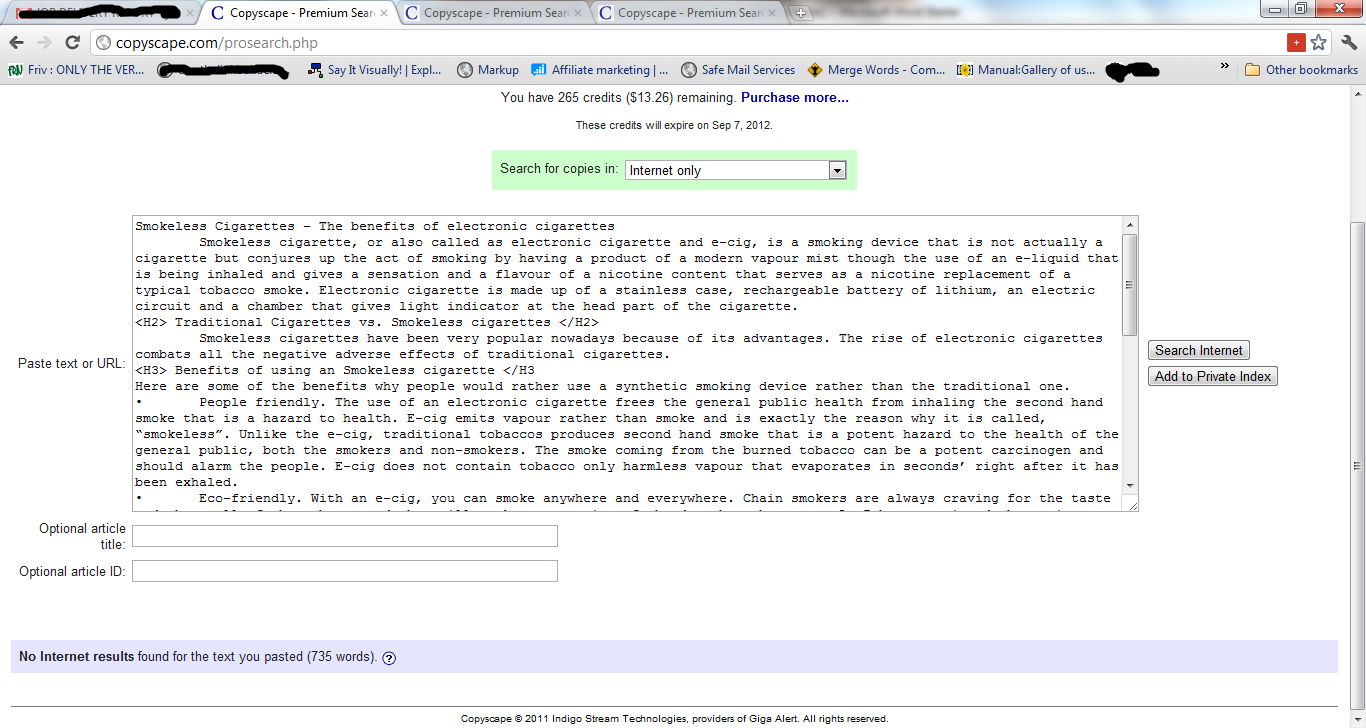Open the Friv bookmark
This screenshot has height=728, width=1366.
click(77, 70)
